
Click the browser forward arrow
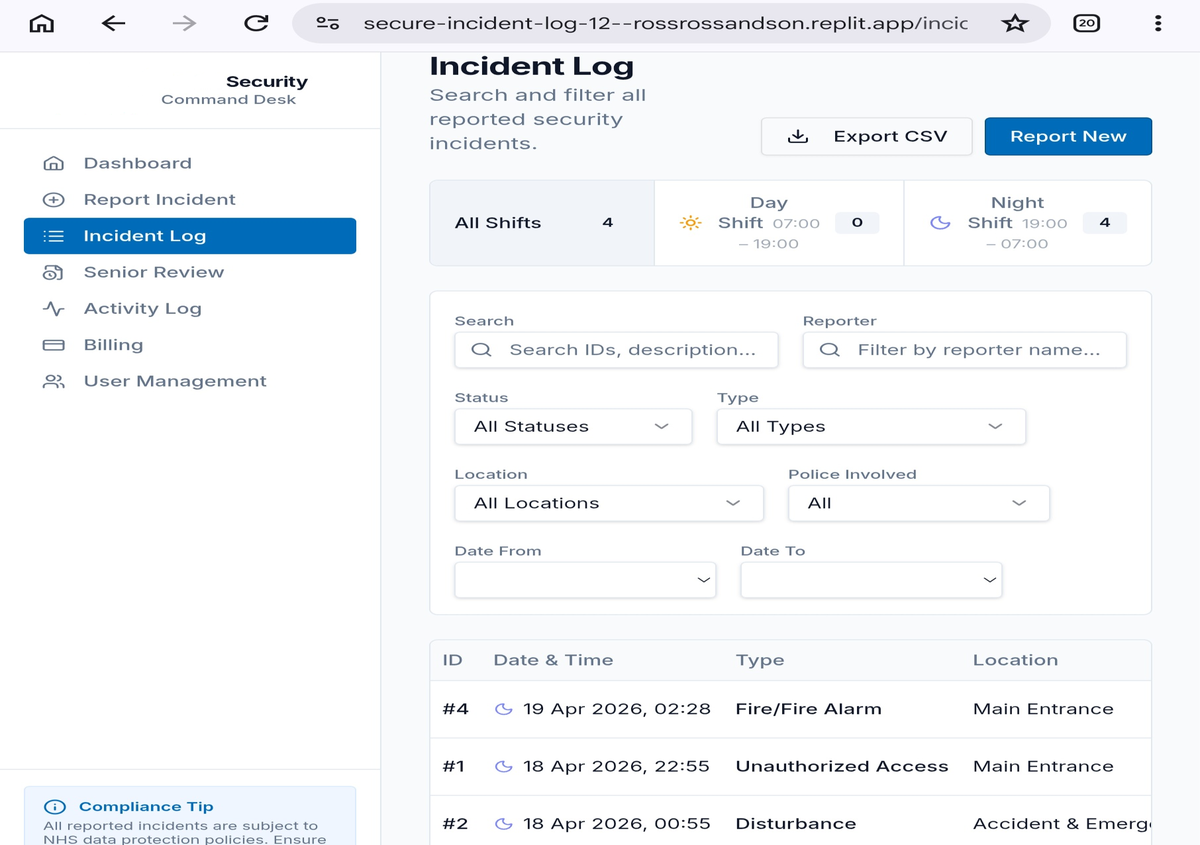coord(184,23)
